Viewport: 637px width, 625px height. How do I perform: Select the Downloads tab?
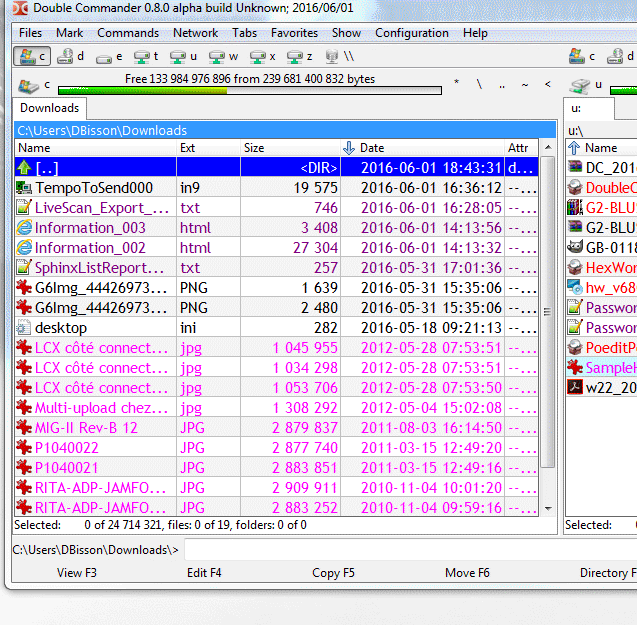50,108
